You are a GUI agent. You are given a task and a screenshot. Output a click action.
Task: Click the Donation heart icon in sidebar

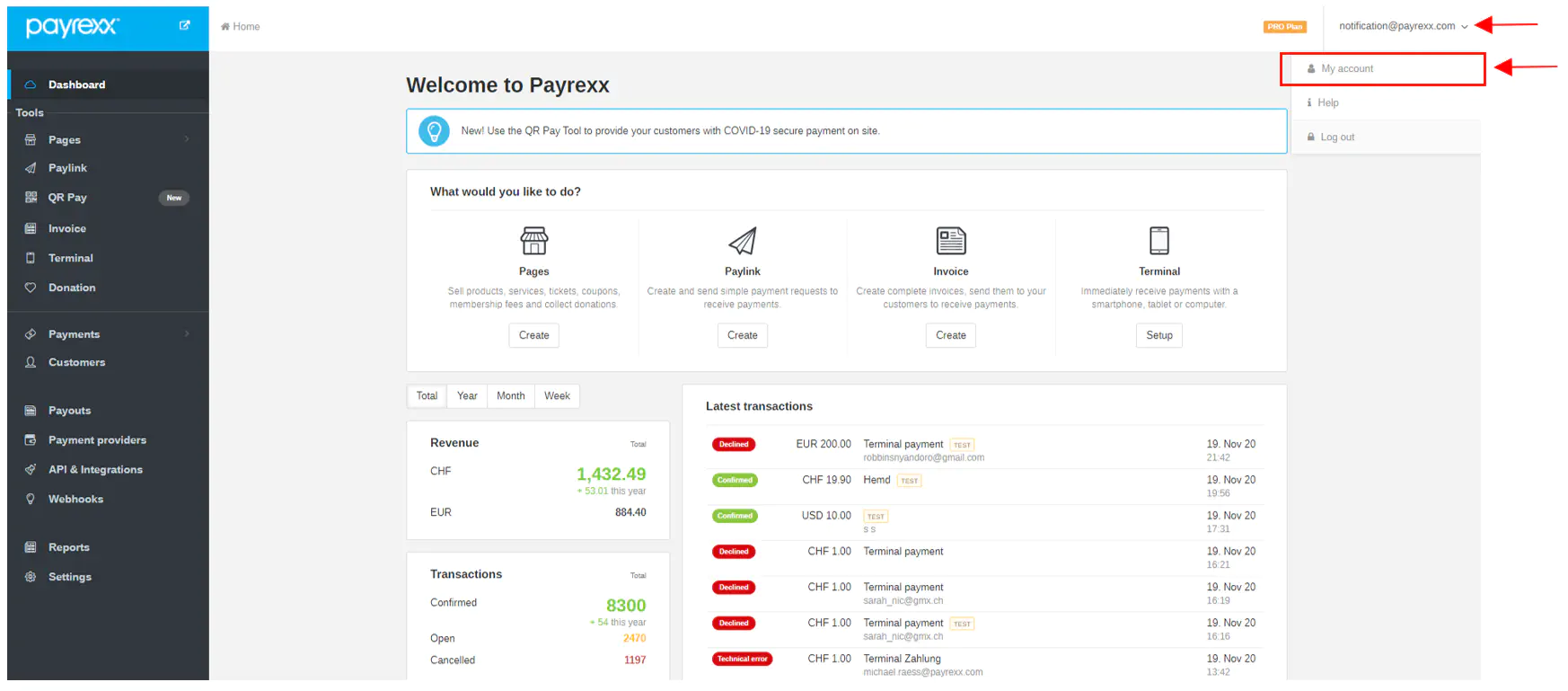click(x=31, y=288)
